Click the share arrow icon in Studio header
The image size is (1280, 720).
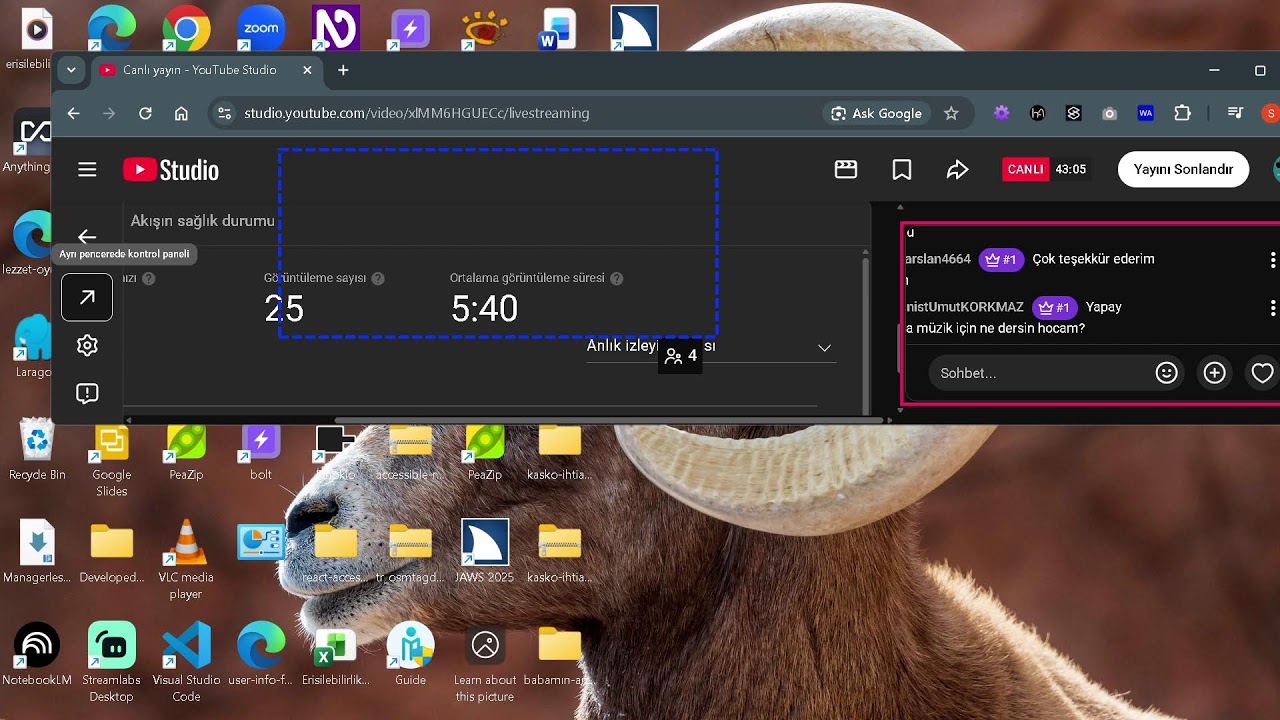coord(957,170)
